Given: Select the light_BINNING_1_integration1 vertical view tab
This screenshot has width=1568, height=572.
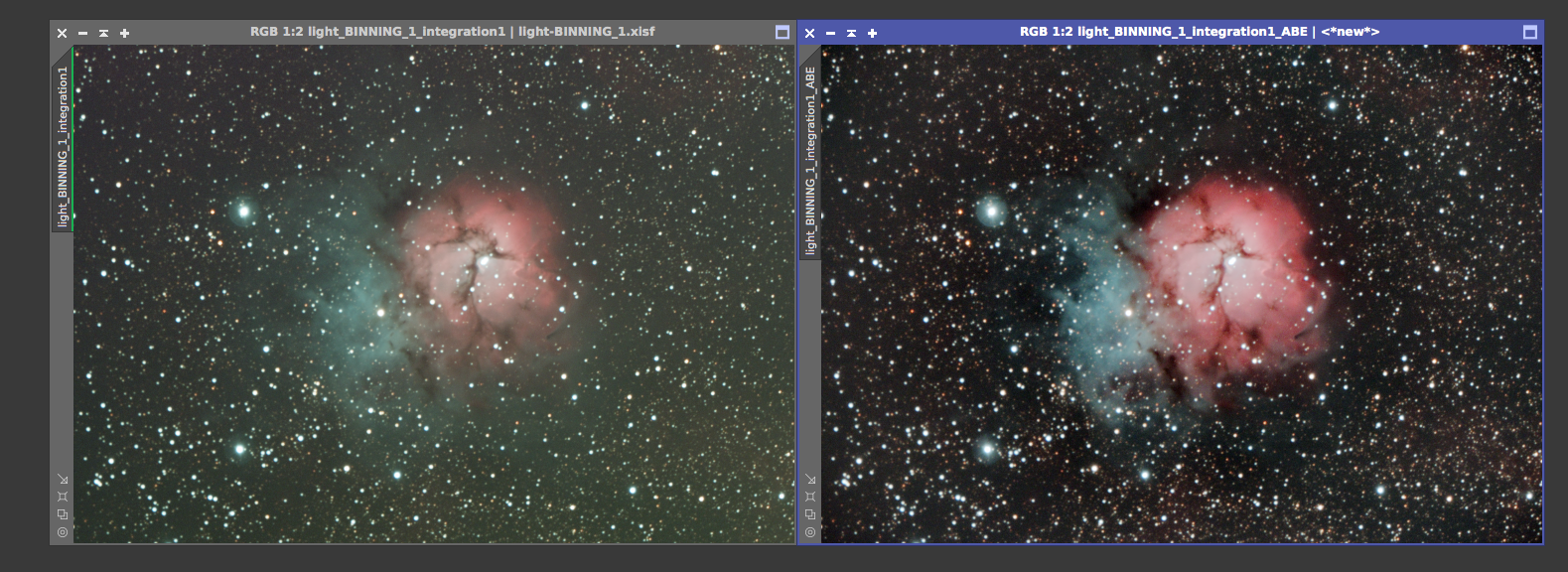Looking at the screenshot, I should 63,146.
